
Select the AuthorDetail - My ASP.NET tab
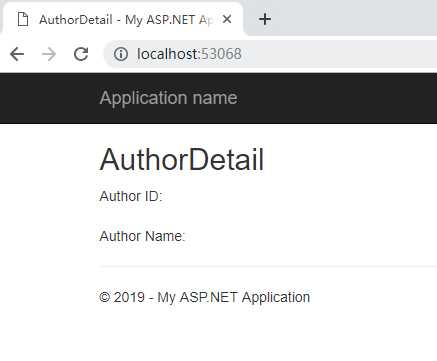(x=123, y=19)
